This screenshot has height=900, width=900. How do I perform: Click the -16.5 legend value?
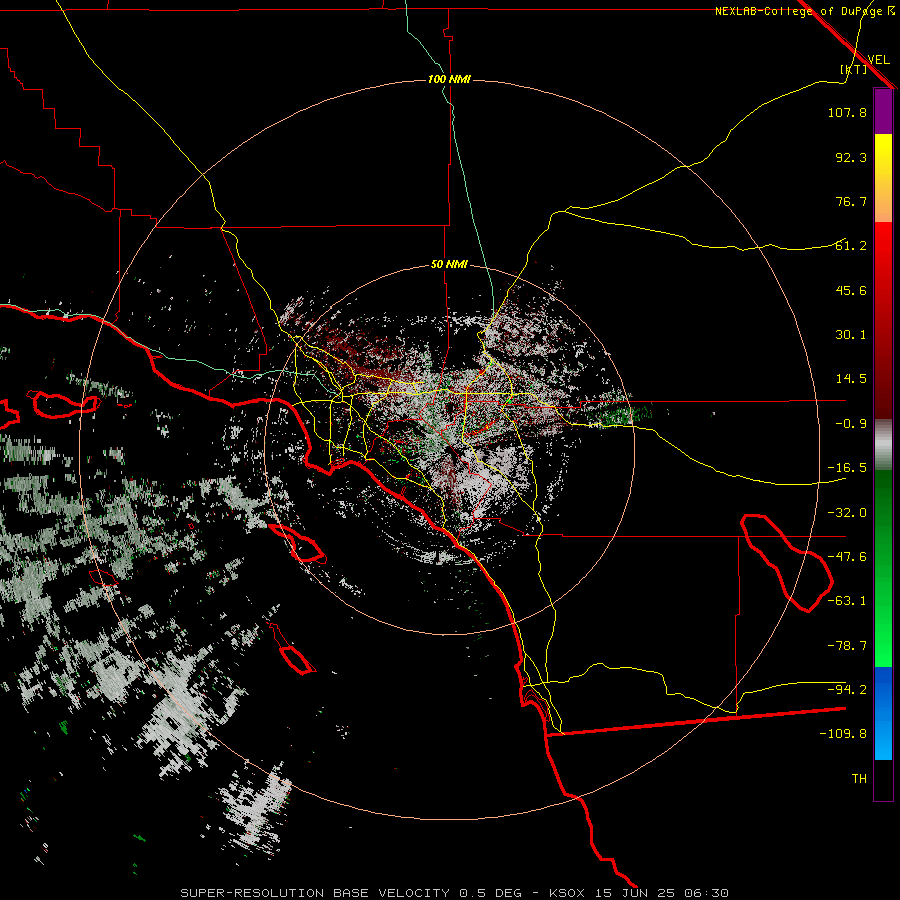[847, 468]
